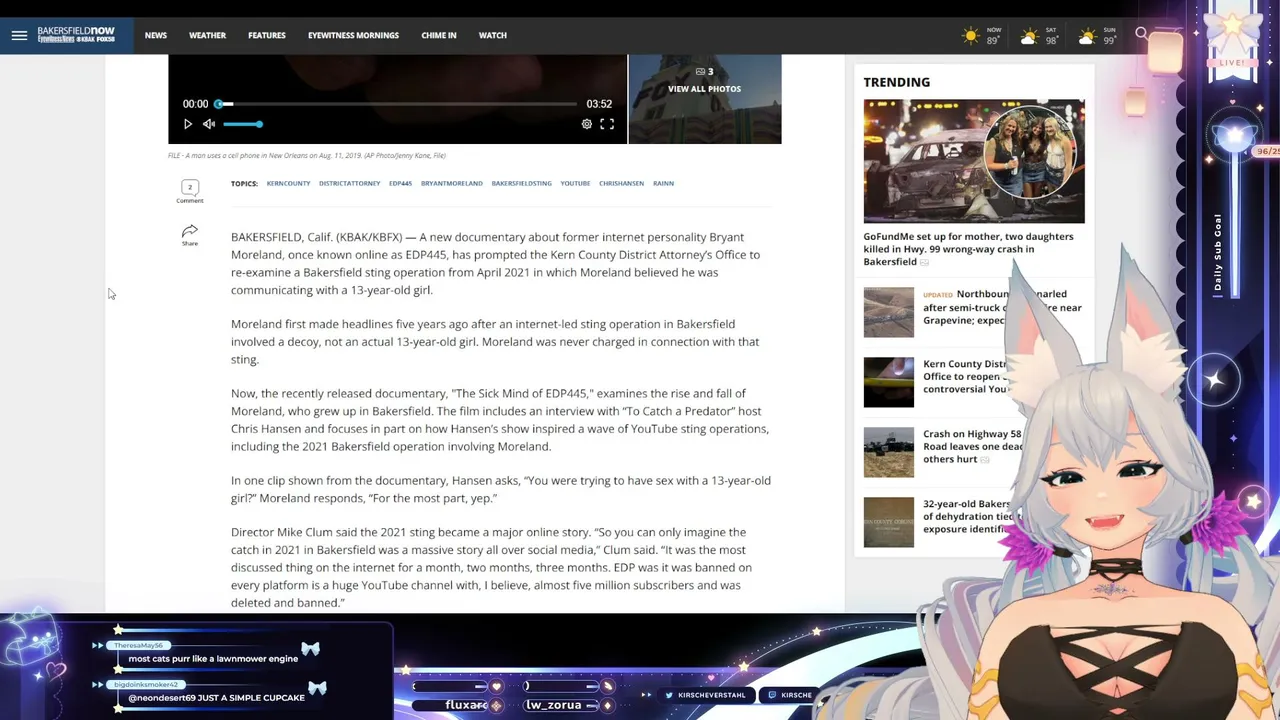The image size is (1280, 720).
Task: Open the trending wrong-way crash photo
Action: click(973, 161)
